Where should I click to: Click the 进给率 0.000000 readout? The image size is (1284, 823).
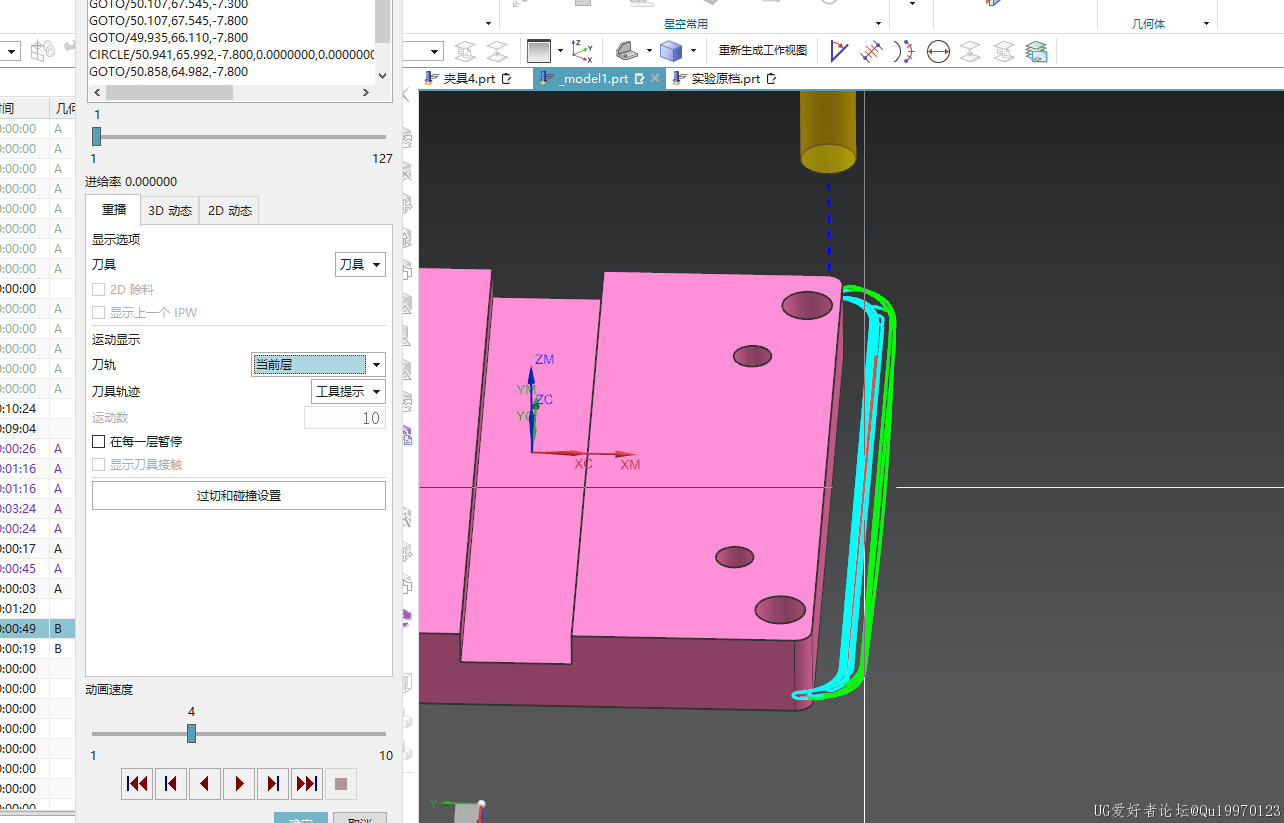131,181
